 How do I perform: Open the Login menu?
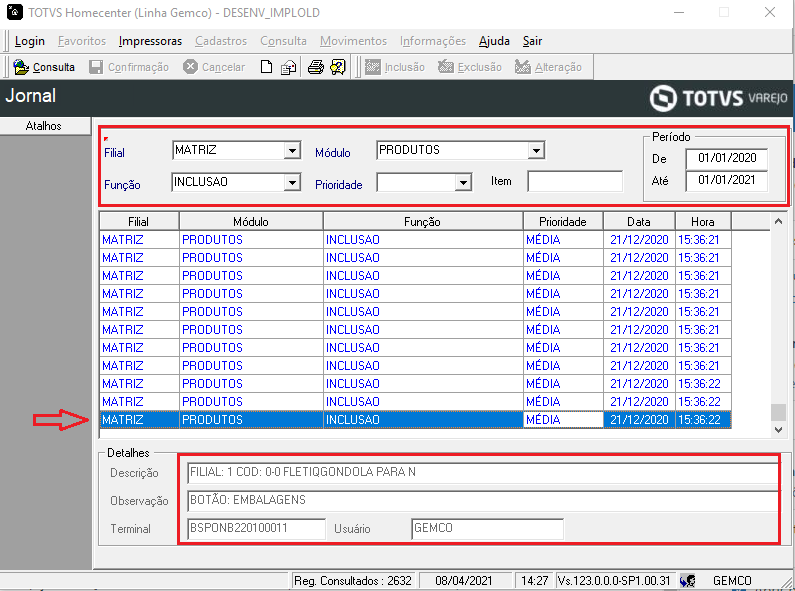(x=29, y=41)
